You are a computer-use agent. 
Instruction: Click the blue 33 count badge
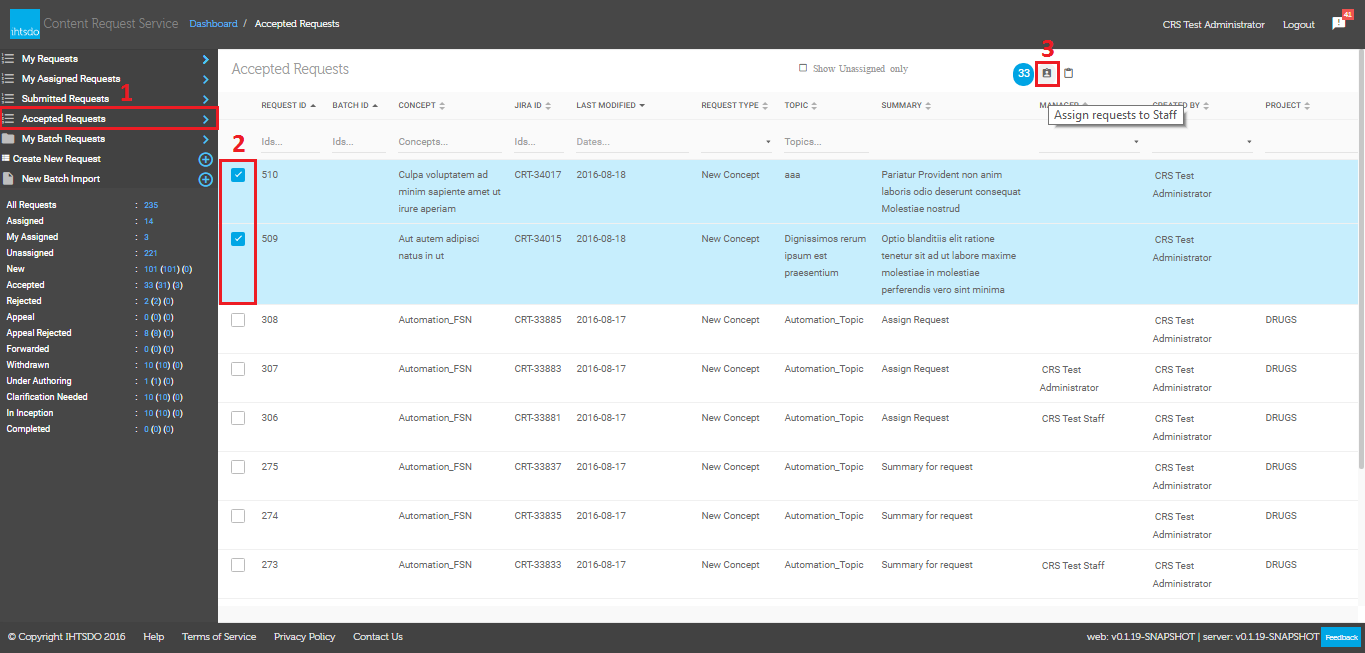(x=1023, y=73)
